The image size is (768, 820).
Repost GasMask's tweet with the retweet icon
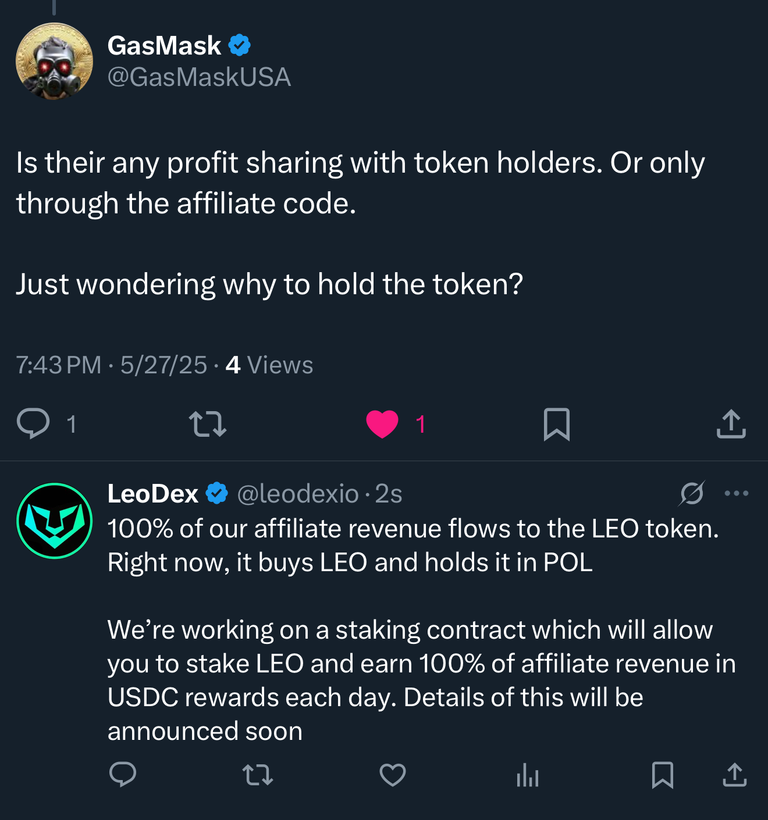pyautogui.click(x=208, y=424)
